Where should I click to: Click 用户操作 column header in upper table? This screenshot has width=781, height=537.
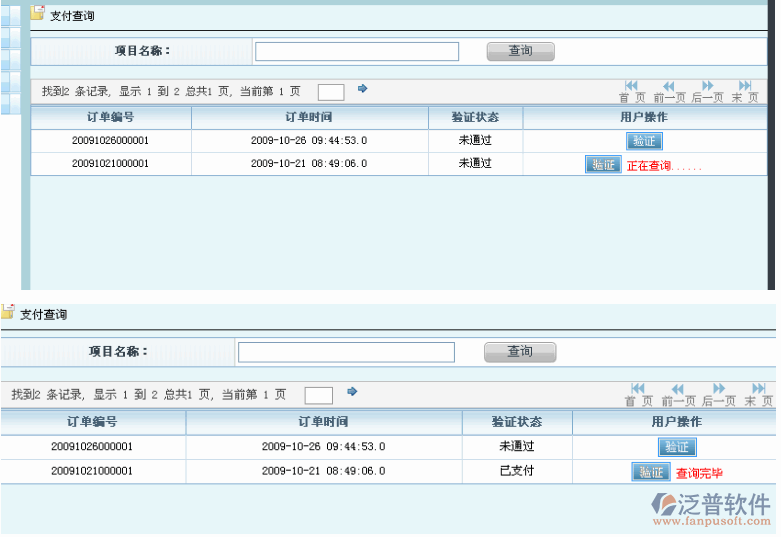pyautogui.click(x=644, y=118)
